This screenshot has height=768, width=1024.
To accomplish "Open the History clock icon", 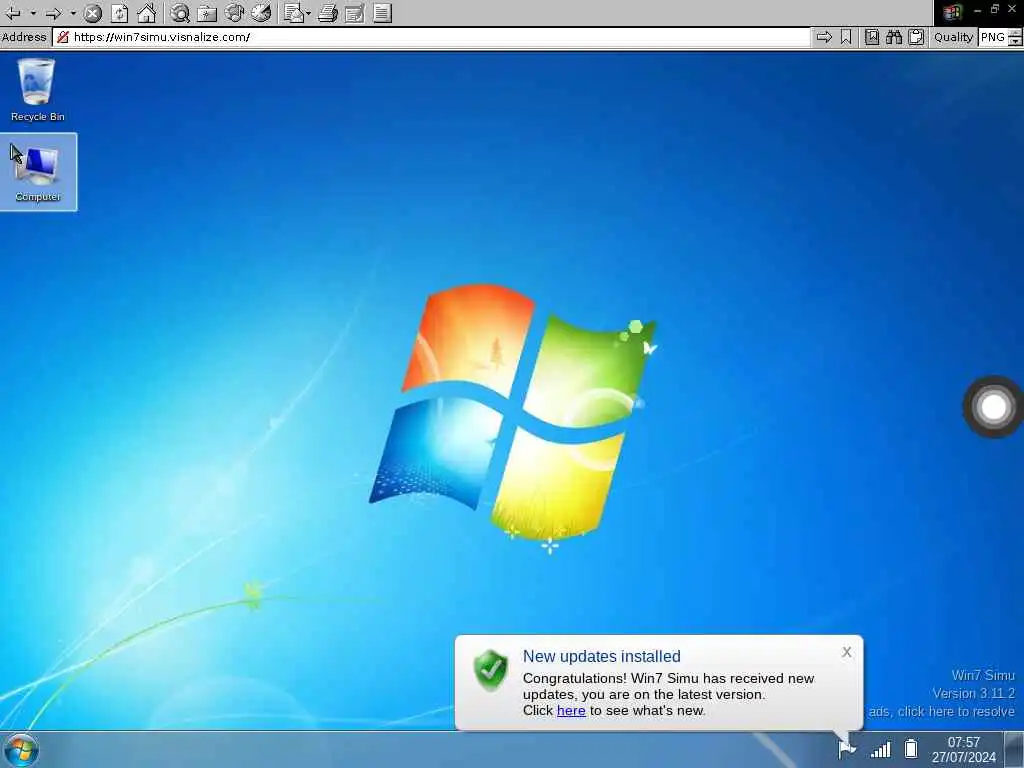I will (261, 13).
